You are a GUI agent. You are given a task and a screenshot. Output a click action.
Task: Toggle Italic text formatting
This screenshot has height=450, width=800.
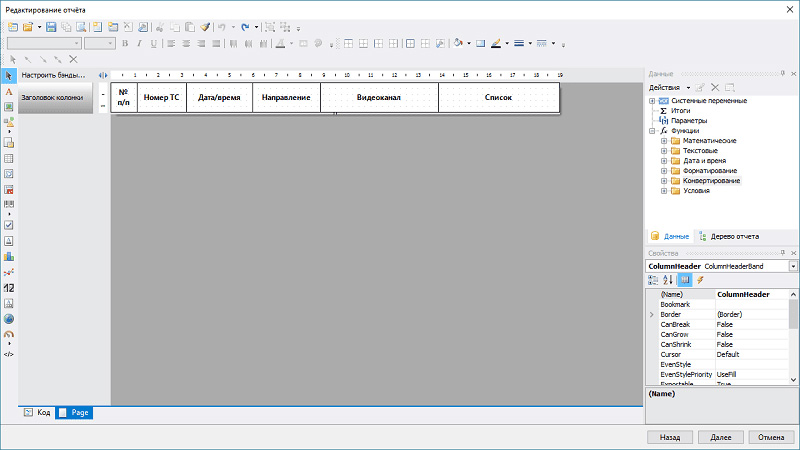tap(139, 44)
